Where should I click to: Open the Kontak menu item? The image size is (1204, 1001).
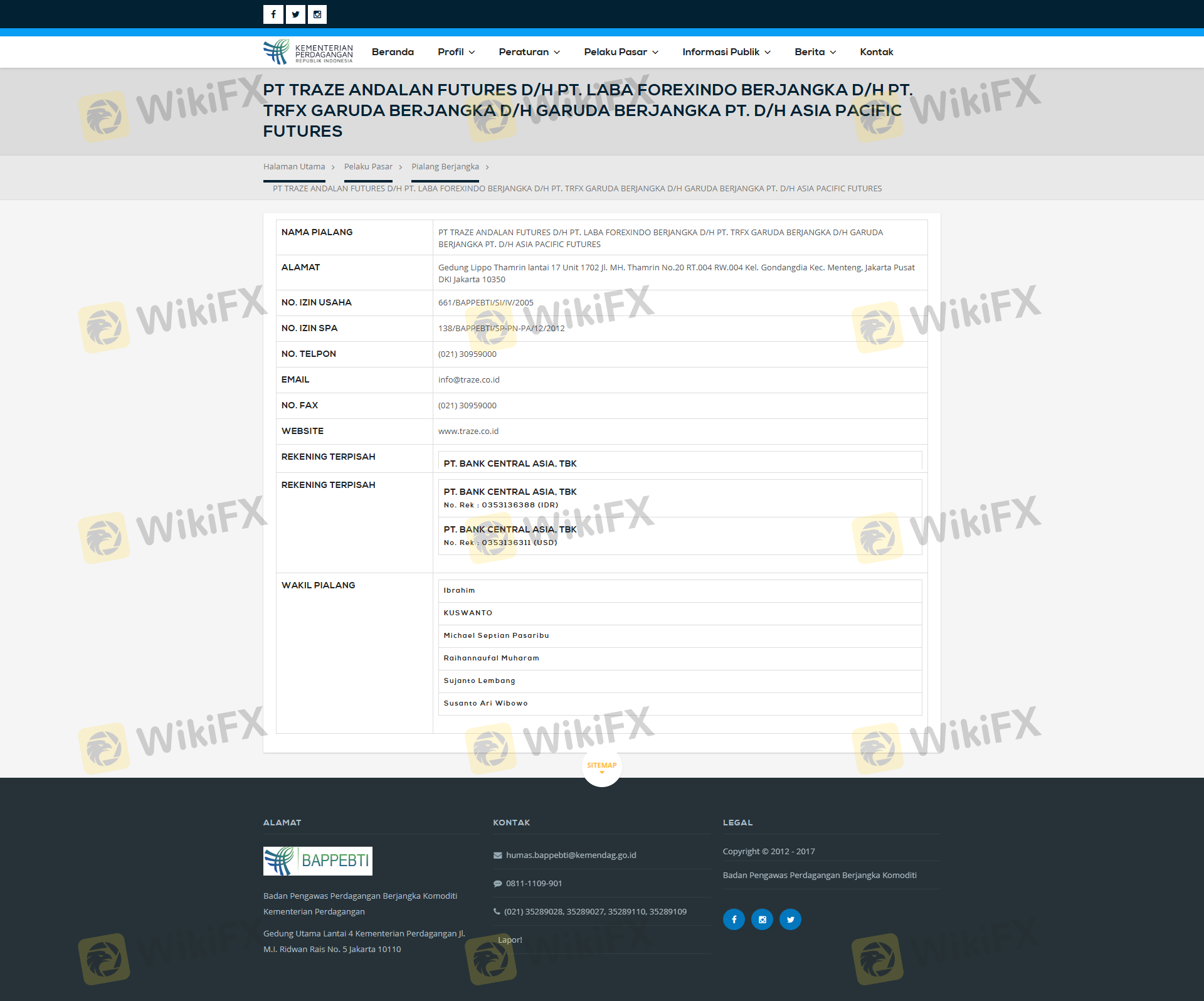tap(876, 52)
